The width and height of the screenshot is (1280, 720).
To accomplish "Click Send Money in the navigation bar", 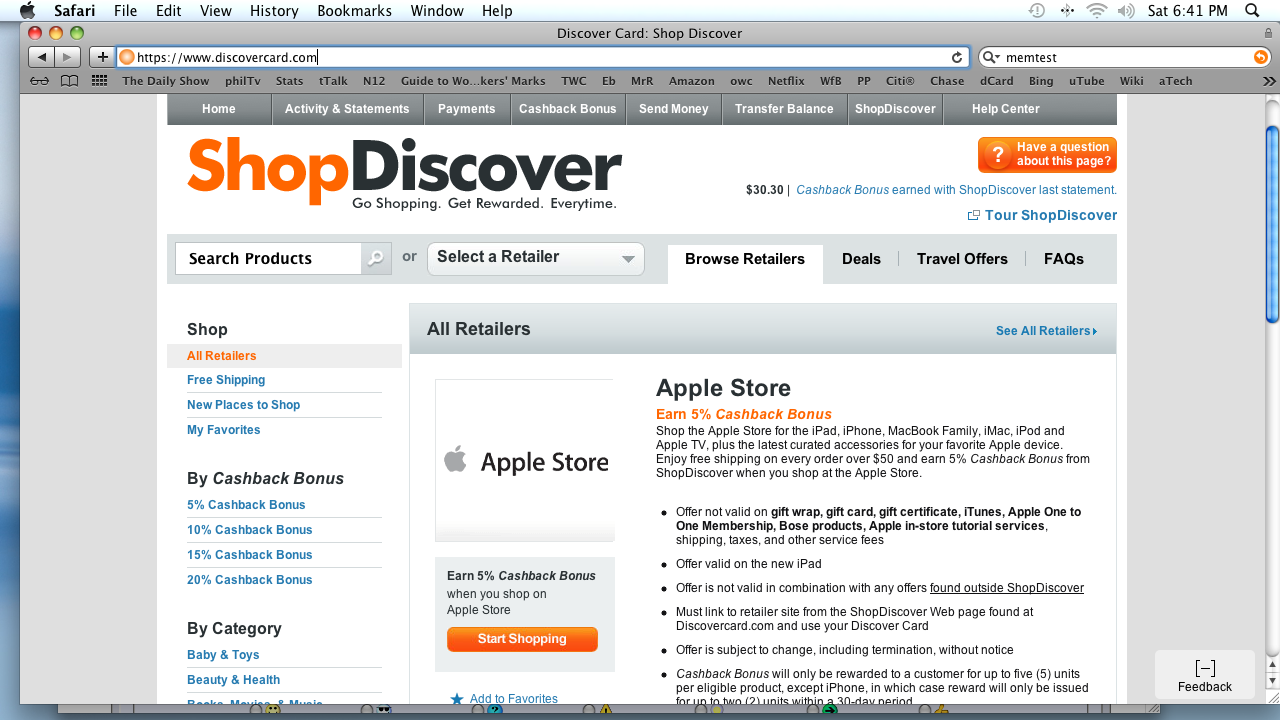I will [674, 109].
